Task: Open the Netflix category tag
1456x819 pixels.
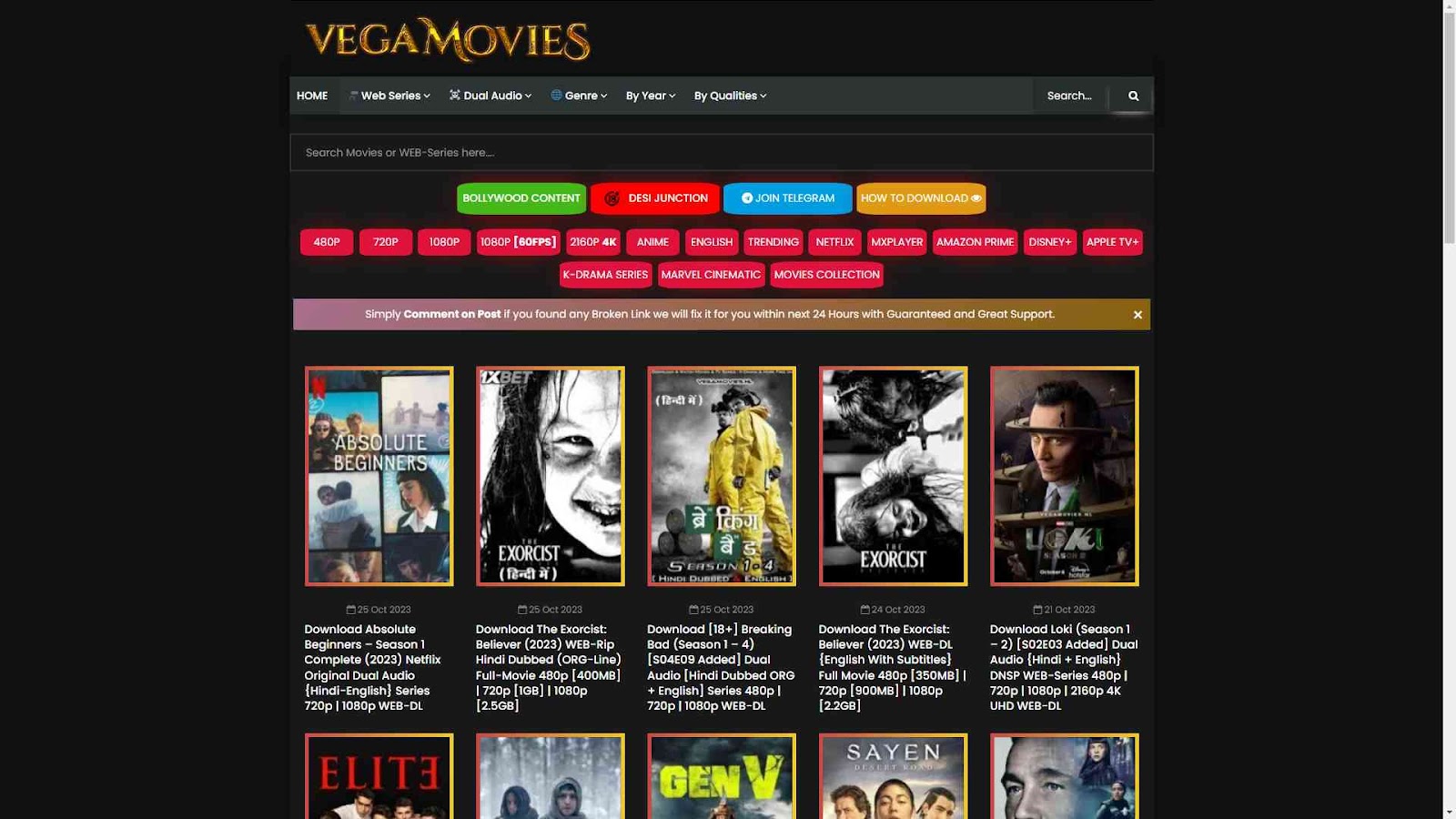Action: pyautogui.click(x=834, y=242)
